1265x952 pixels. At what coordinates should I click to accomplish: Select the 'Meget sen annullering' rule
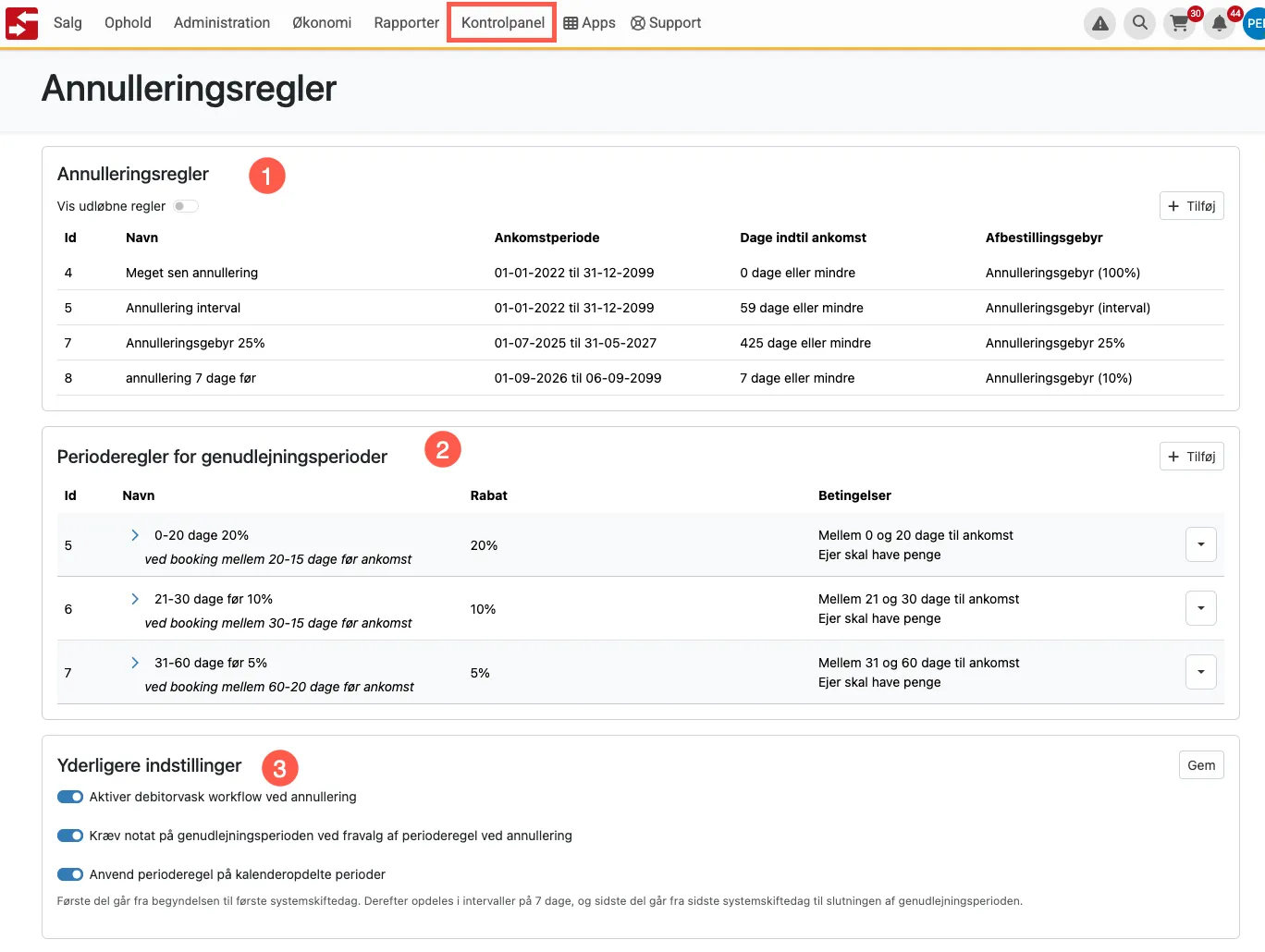click(x=191, y=273)
